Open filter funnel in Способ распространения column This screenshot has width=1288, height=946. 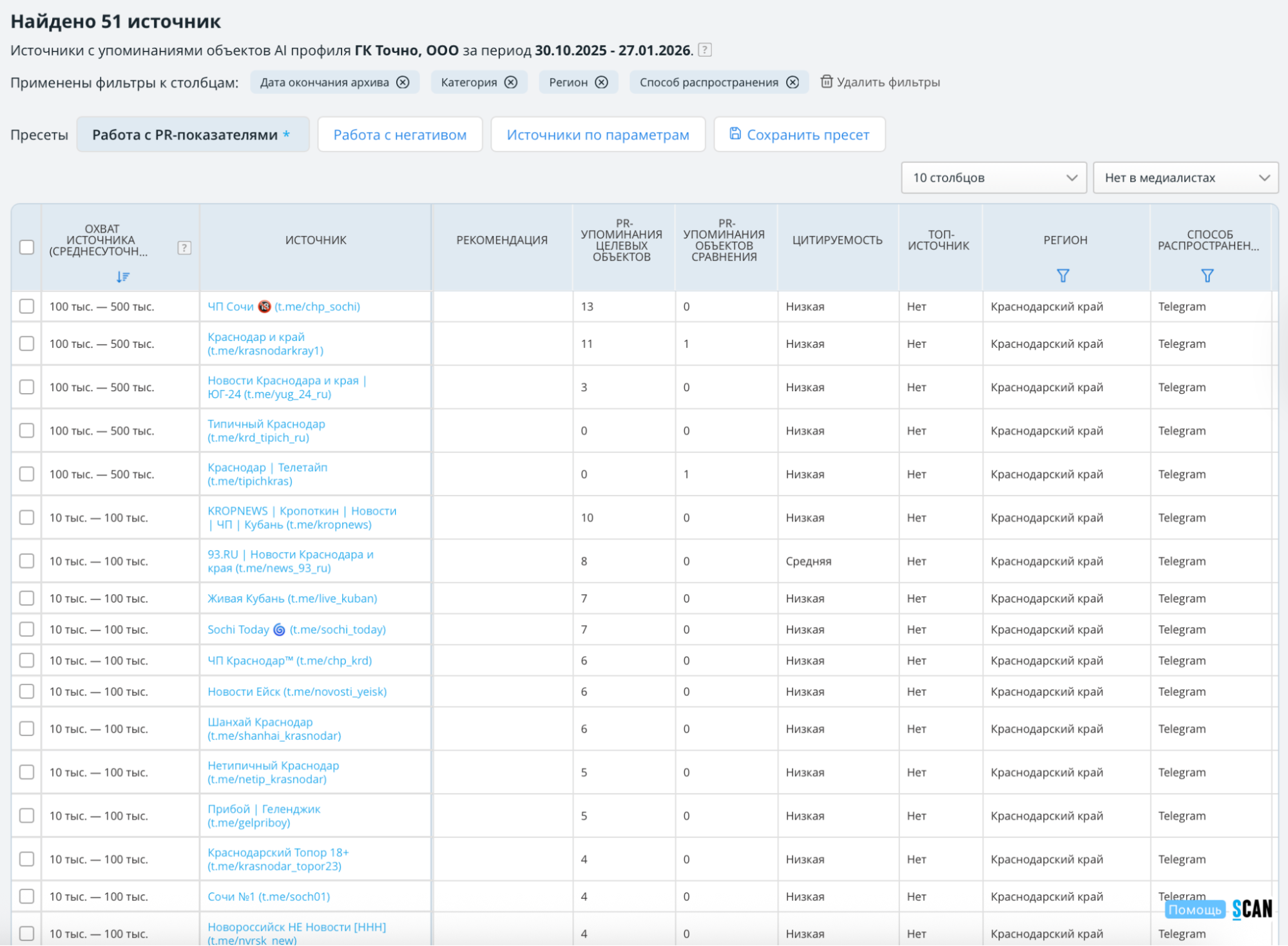pyautogui.click(x=1207, y=276)
